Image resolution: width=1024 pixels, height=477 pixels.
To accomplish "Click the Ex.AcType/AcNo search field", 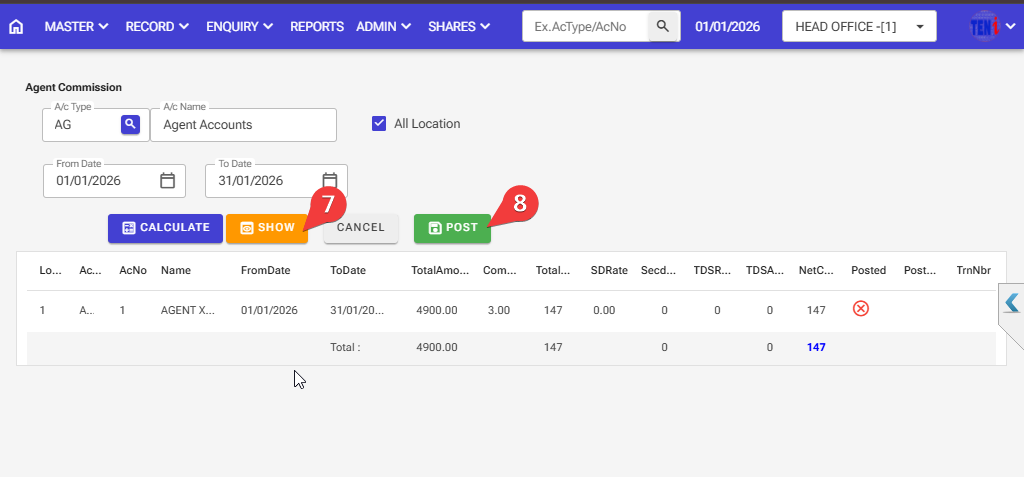I will (585, 27).
